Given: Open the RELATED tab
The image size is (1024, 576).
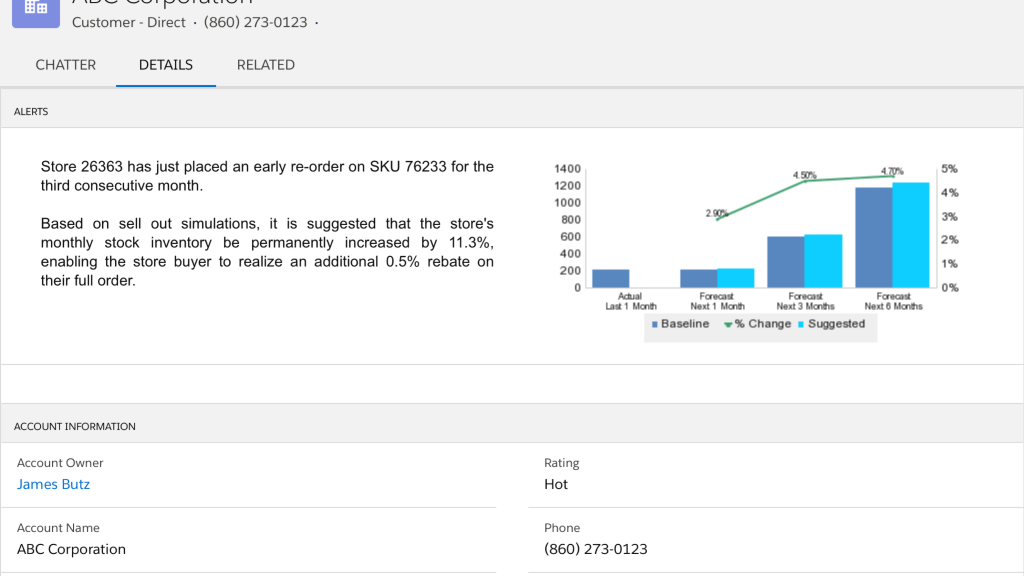Looking at the screenshot, I should click(265, 64).
